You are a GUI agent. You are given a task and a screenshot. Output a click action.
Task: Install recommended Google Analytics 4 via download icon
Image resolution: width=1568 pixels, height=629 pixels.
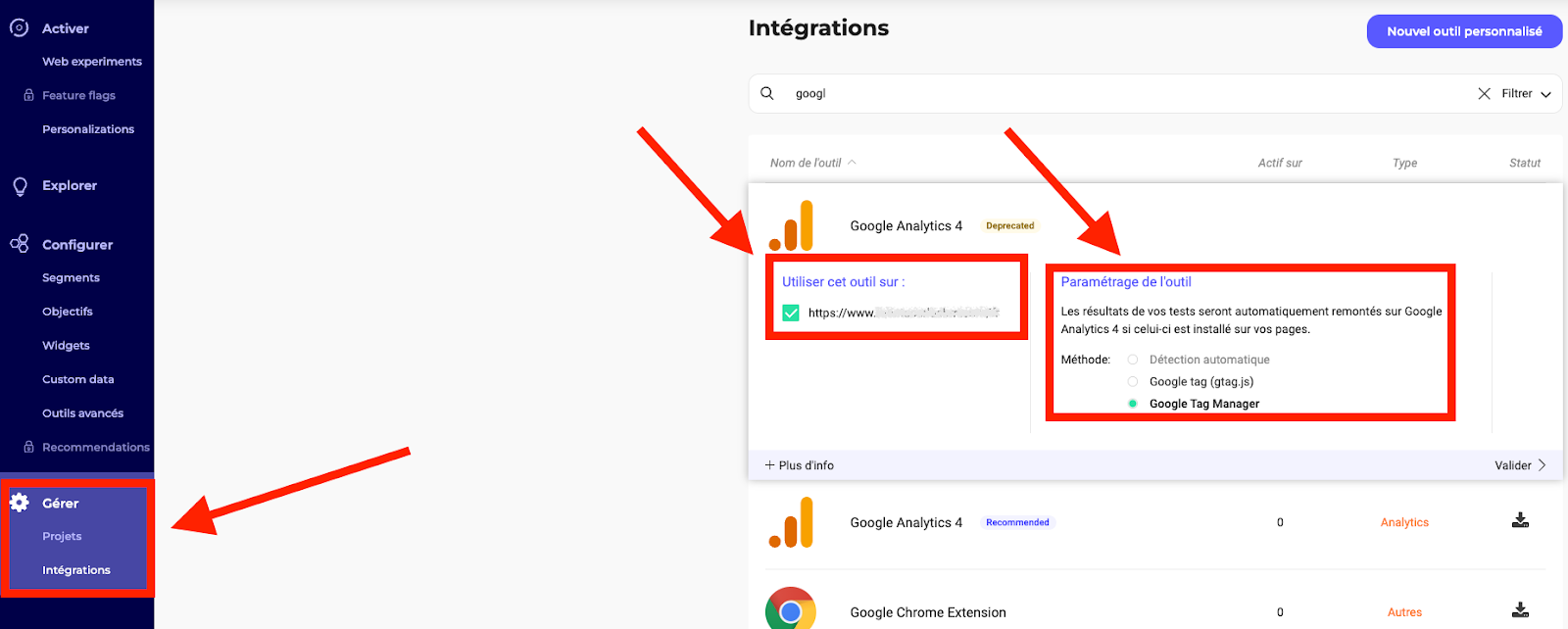(x=1520, y=520)
